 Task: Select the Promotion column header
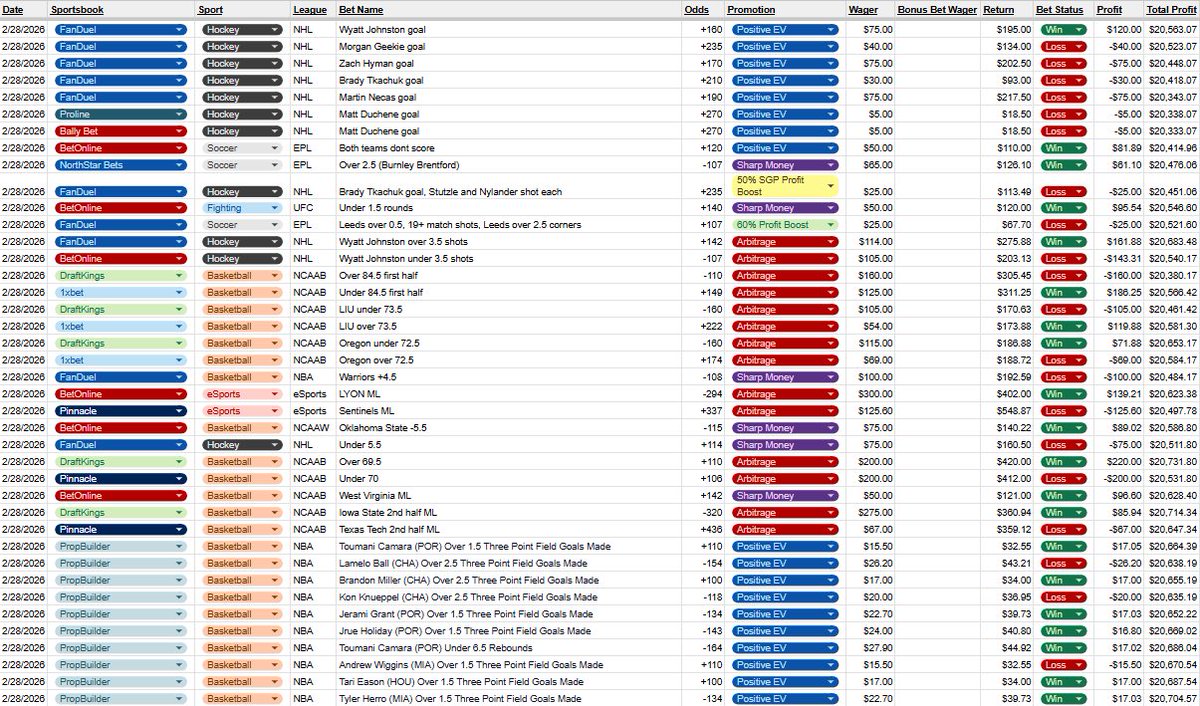[x=785, y=9]
